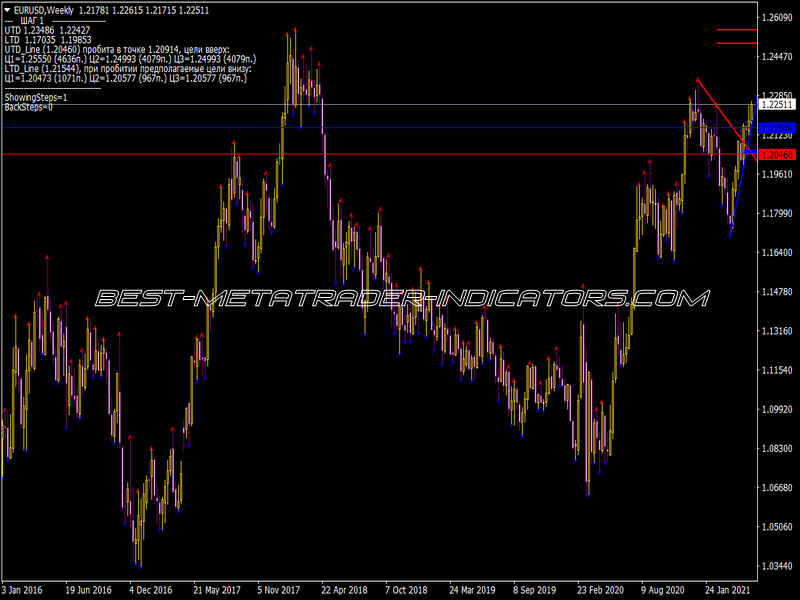
Task: Click the '3 Jan 2016' date label
Action: (22, 590)
